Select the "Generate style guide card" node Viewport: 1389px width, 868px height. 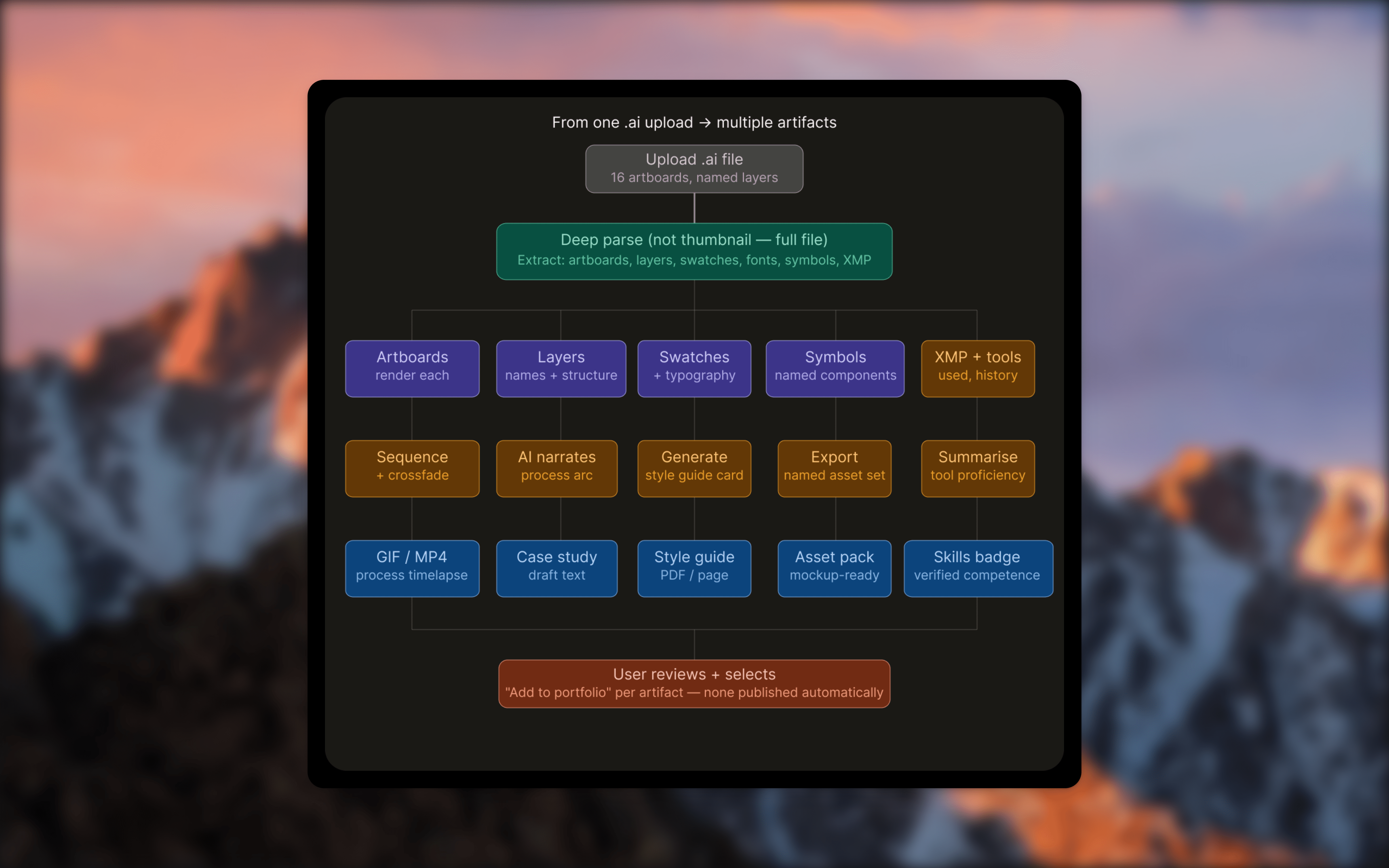tap(694, 468)
